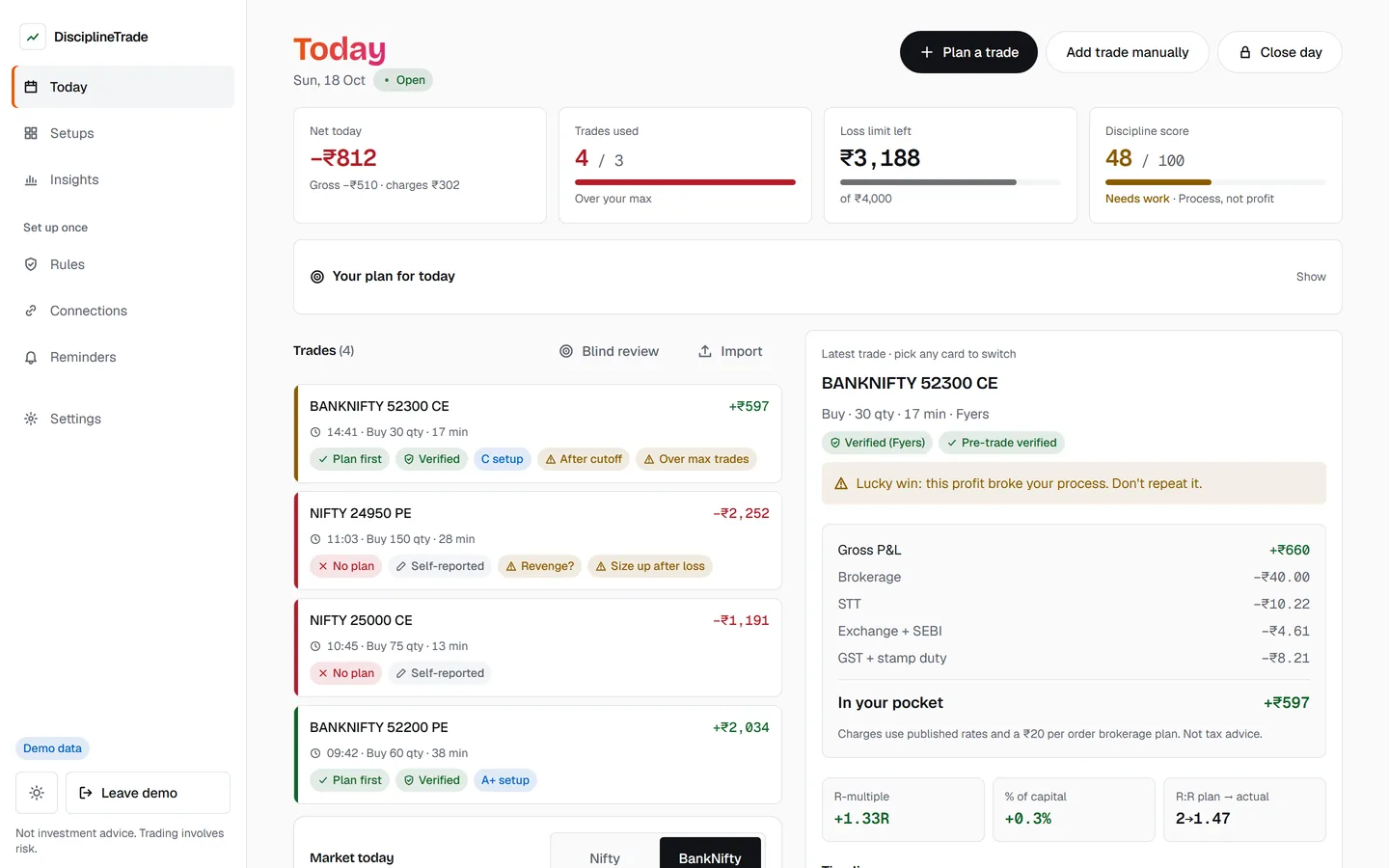Toggle the light/dark theme button
Image resolution: width=1389 pixels, height=868 pixels.
coord(37,793)
